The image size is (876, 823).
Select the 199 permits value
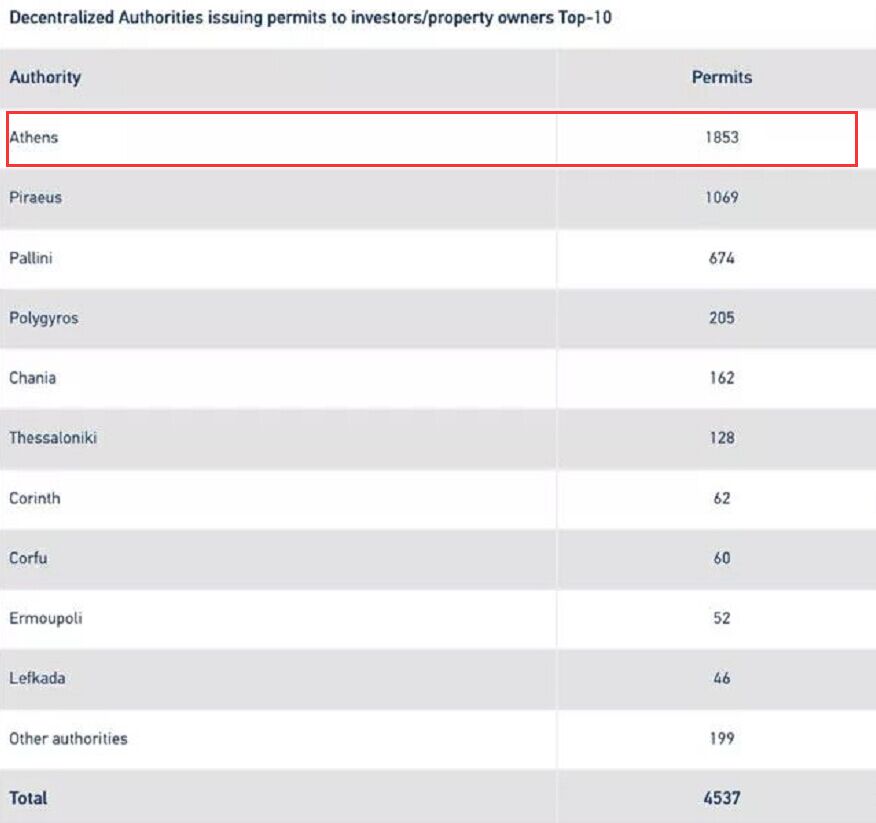[721, 739]
